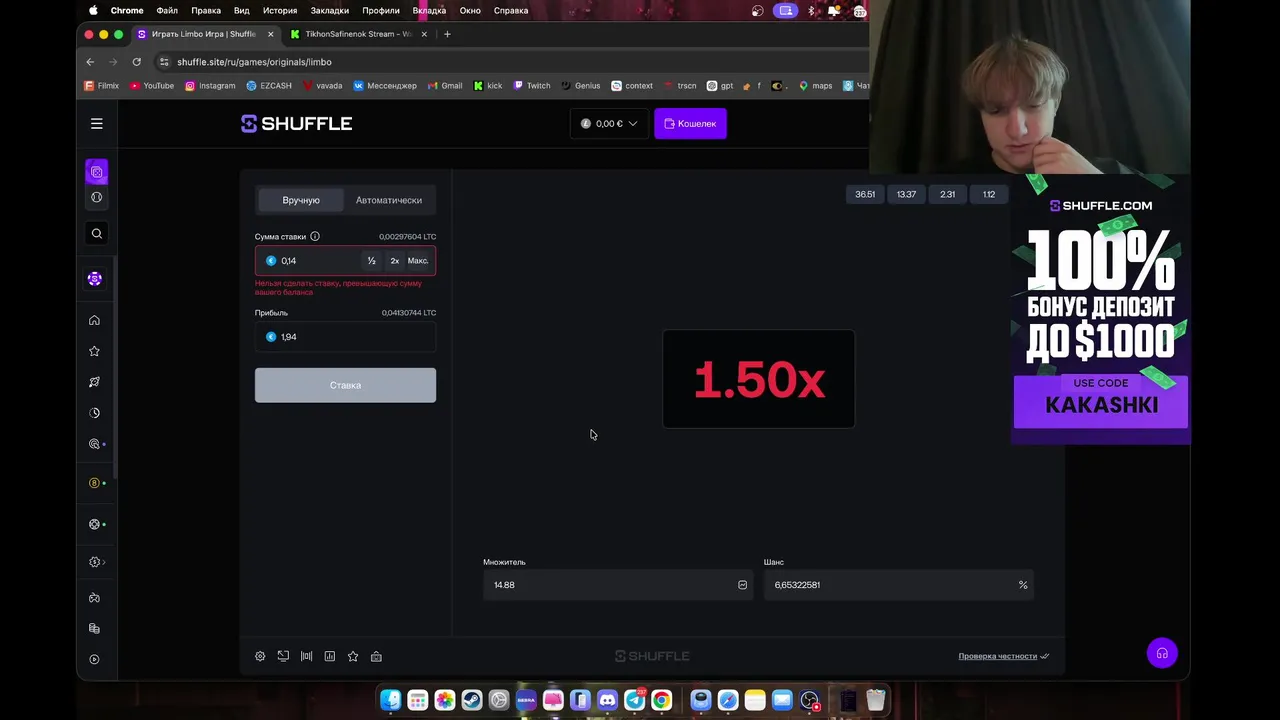Go to home via sidebar house icon

(94, 320)
